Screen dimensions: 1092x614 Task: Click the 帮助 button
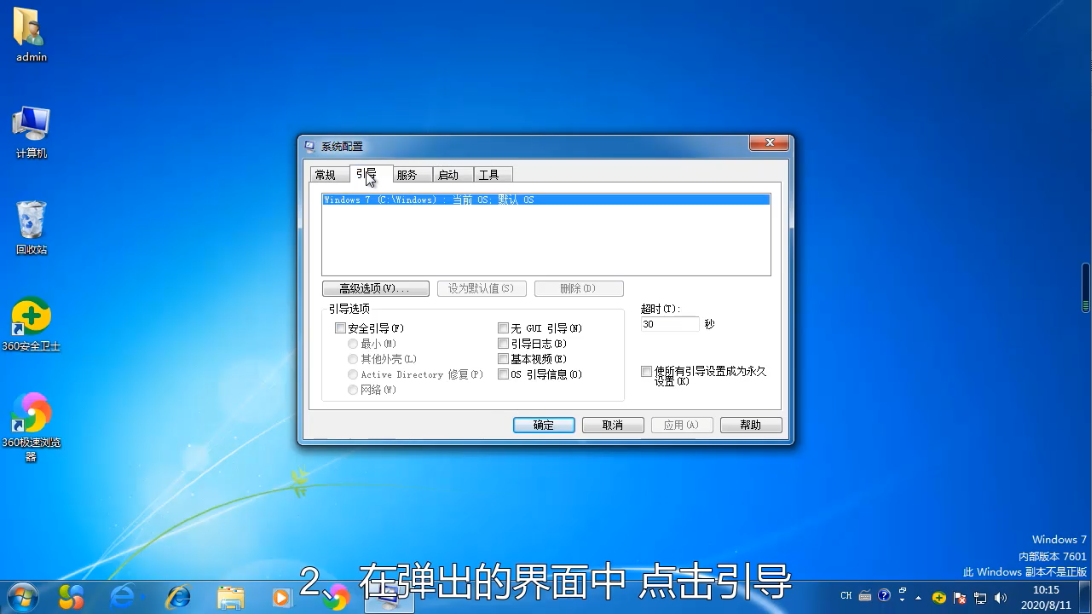coord(751,425)
